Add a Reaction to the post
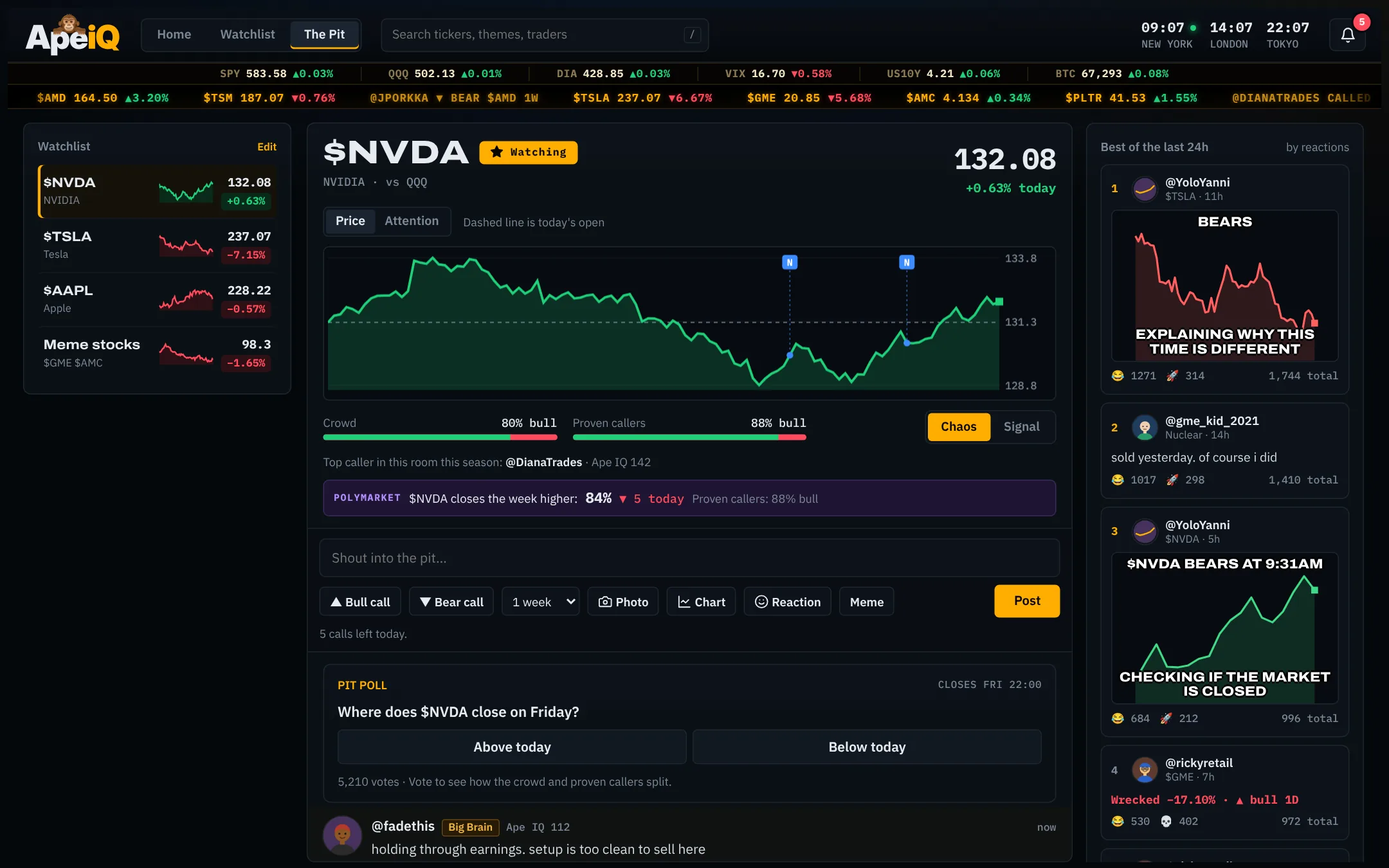 787,602
